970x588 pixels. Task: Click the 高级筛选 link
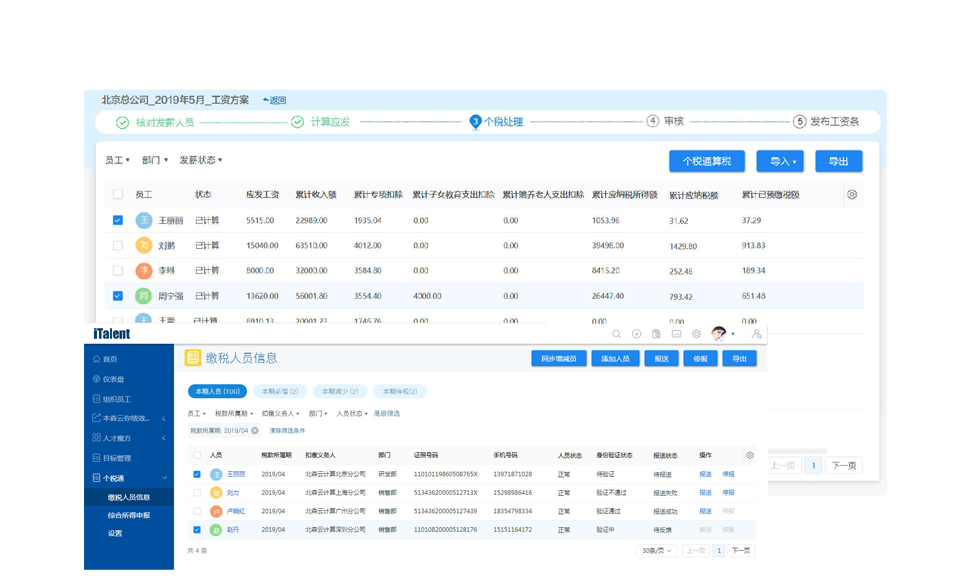[387, 413]
